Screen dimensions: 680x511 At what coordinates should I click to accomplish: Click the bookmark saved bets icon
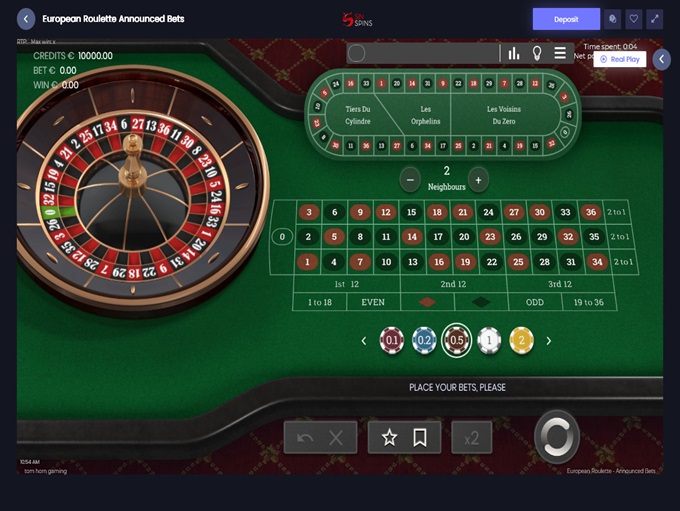419,438
